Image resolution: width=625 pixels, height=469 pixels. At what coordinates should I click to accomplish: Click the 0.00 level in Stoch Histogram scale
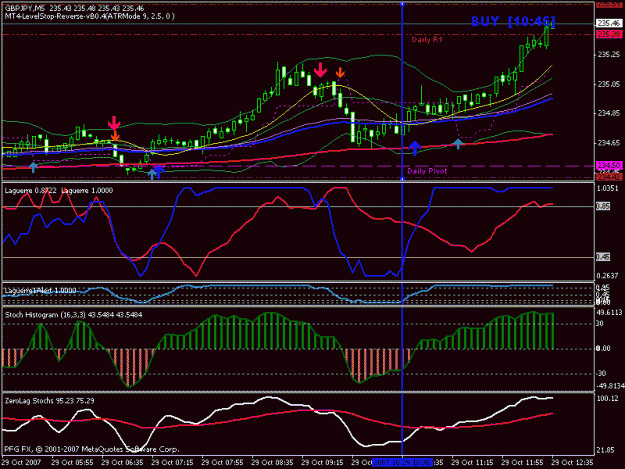(603, 348)
